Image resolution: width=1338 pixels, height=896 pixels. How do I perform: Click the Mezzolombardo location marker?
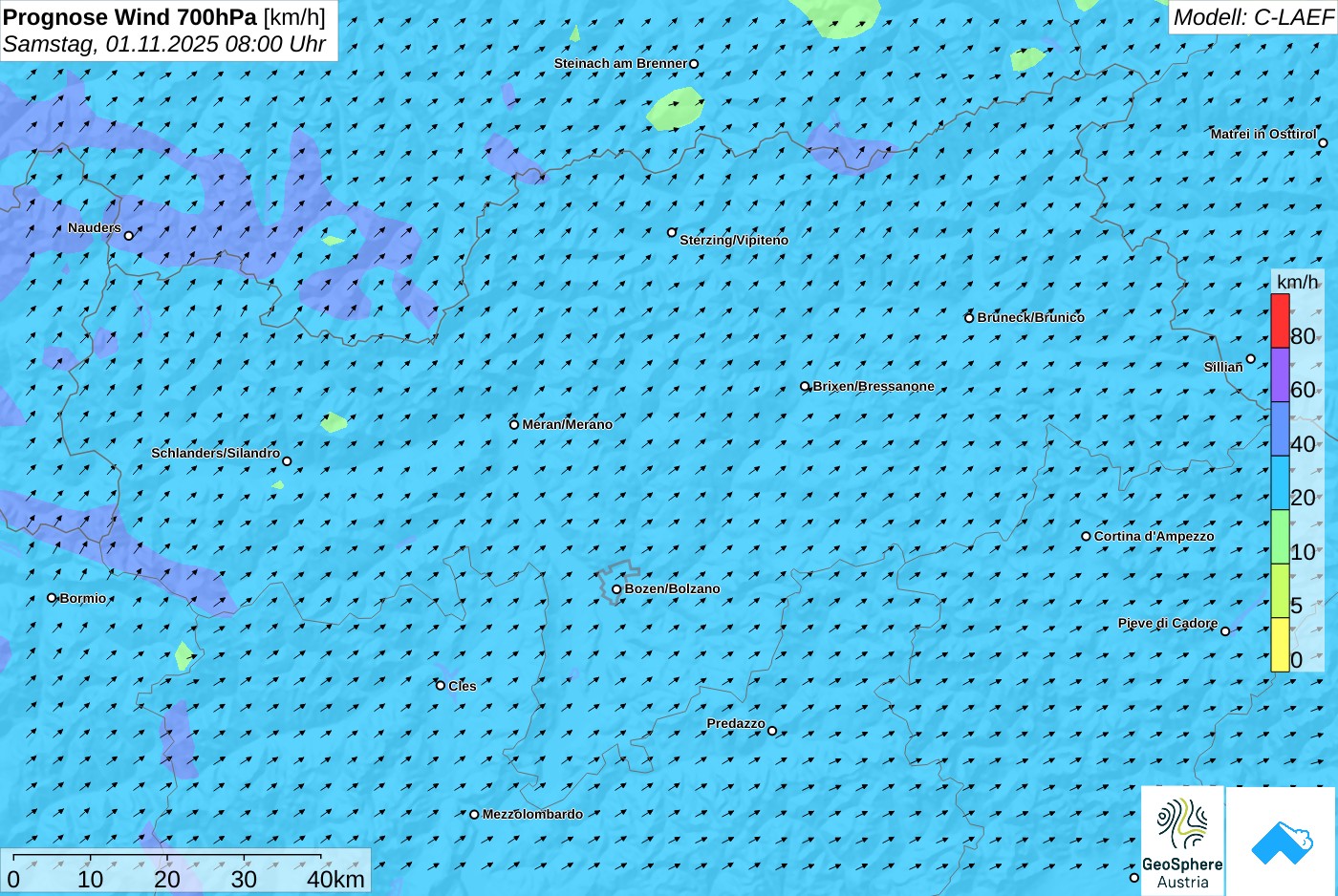click(x=474, y=815)
